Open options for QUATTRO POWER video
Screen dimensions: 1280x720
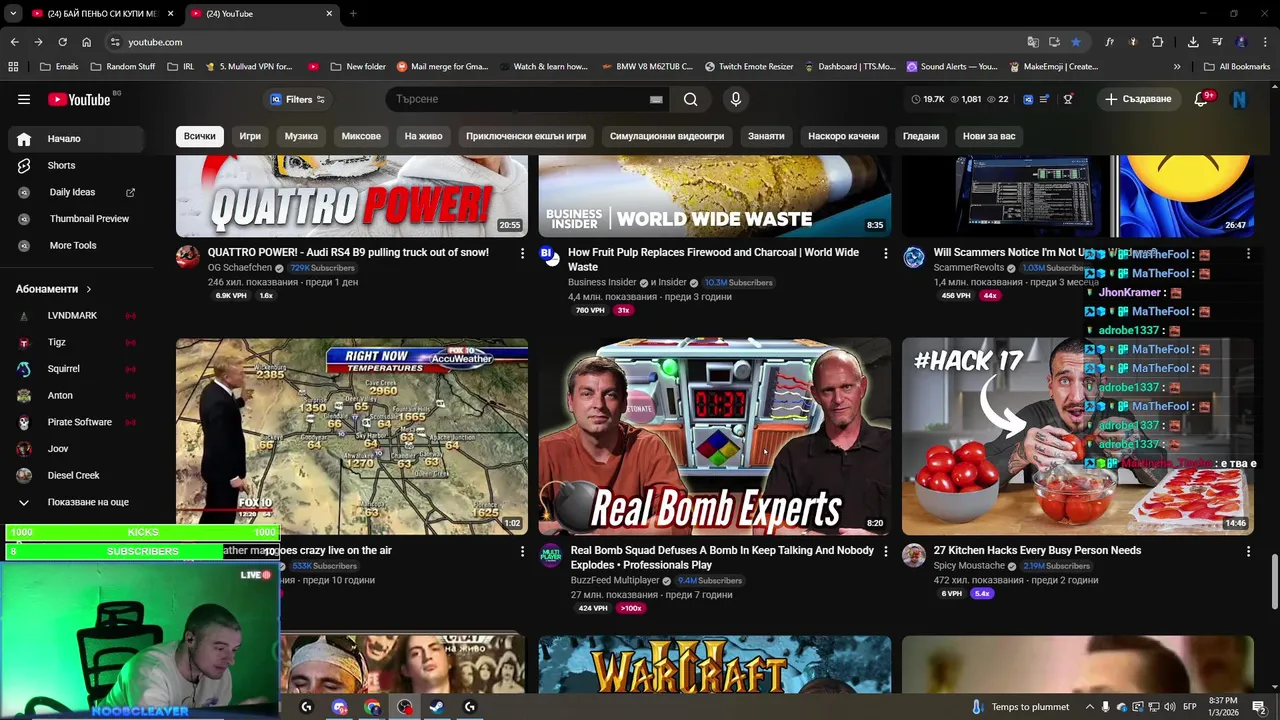click(521, 253)
